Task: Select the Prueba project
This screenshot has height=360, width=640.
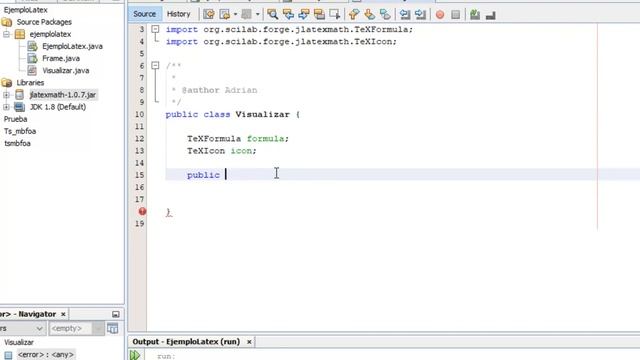Action: coord(16,119)
